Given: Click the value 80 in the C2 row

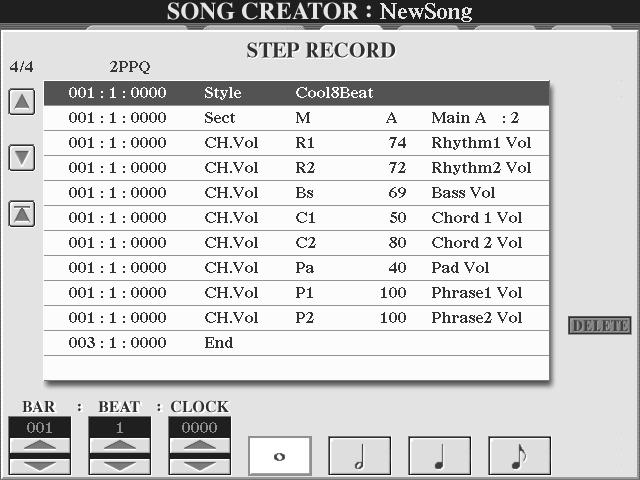Looking at the screenshot, I should [x=397, y=243].
